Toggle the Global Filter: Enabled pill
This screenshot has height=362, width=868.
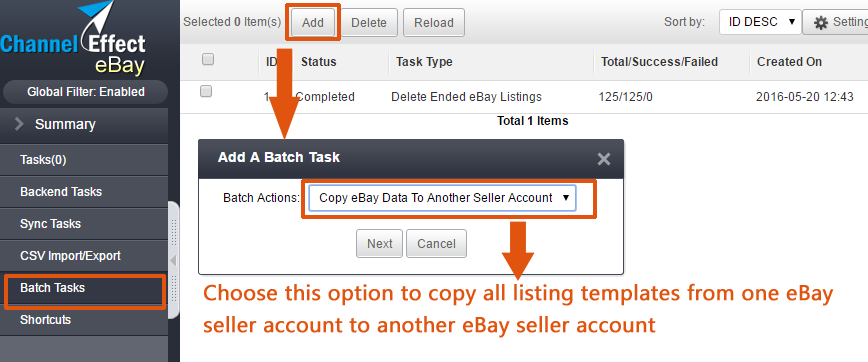tap(85, 92)
